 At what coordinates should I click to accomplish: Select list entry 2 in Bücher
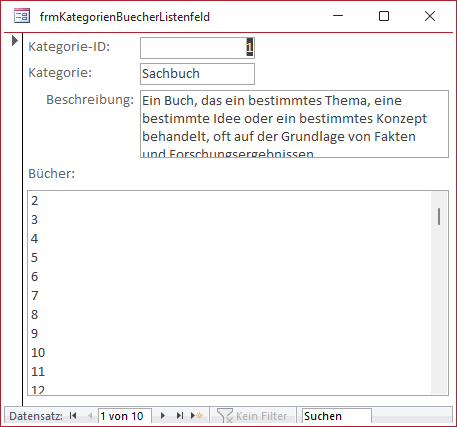tap(229, 201)
